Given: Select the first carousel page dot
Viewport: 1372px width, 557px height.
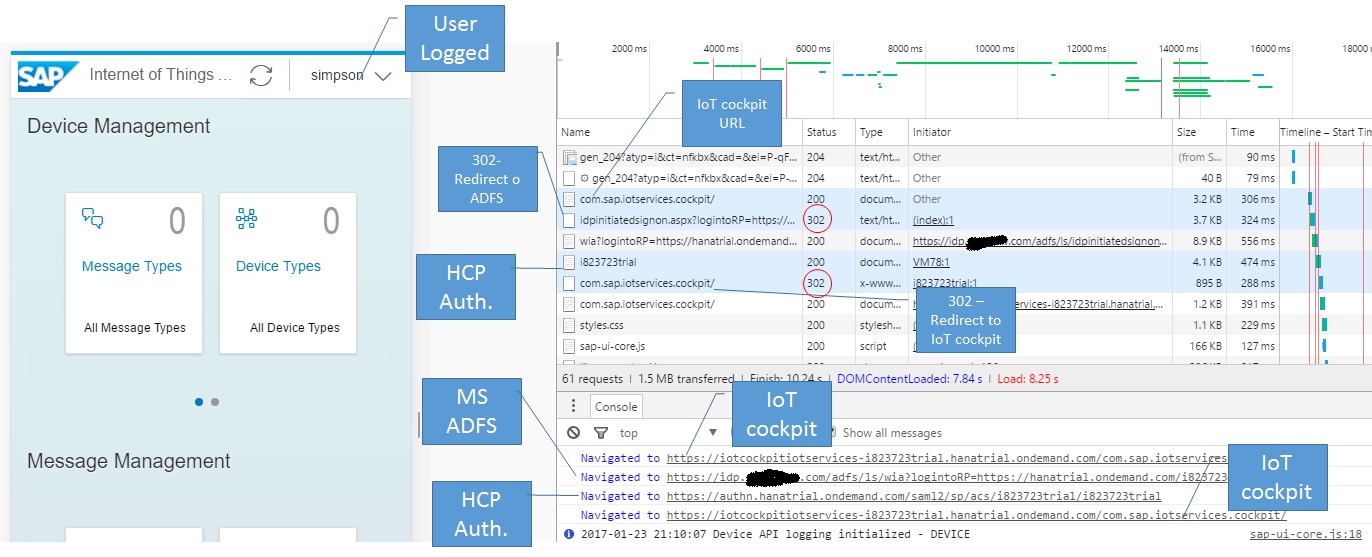Looking at the screenshot, I should tap(199, 402).
